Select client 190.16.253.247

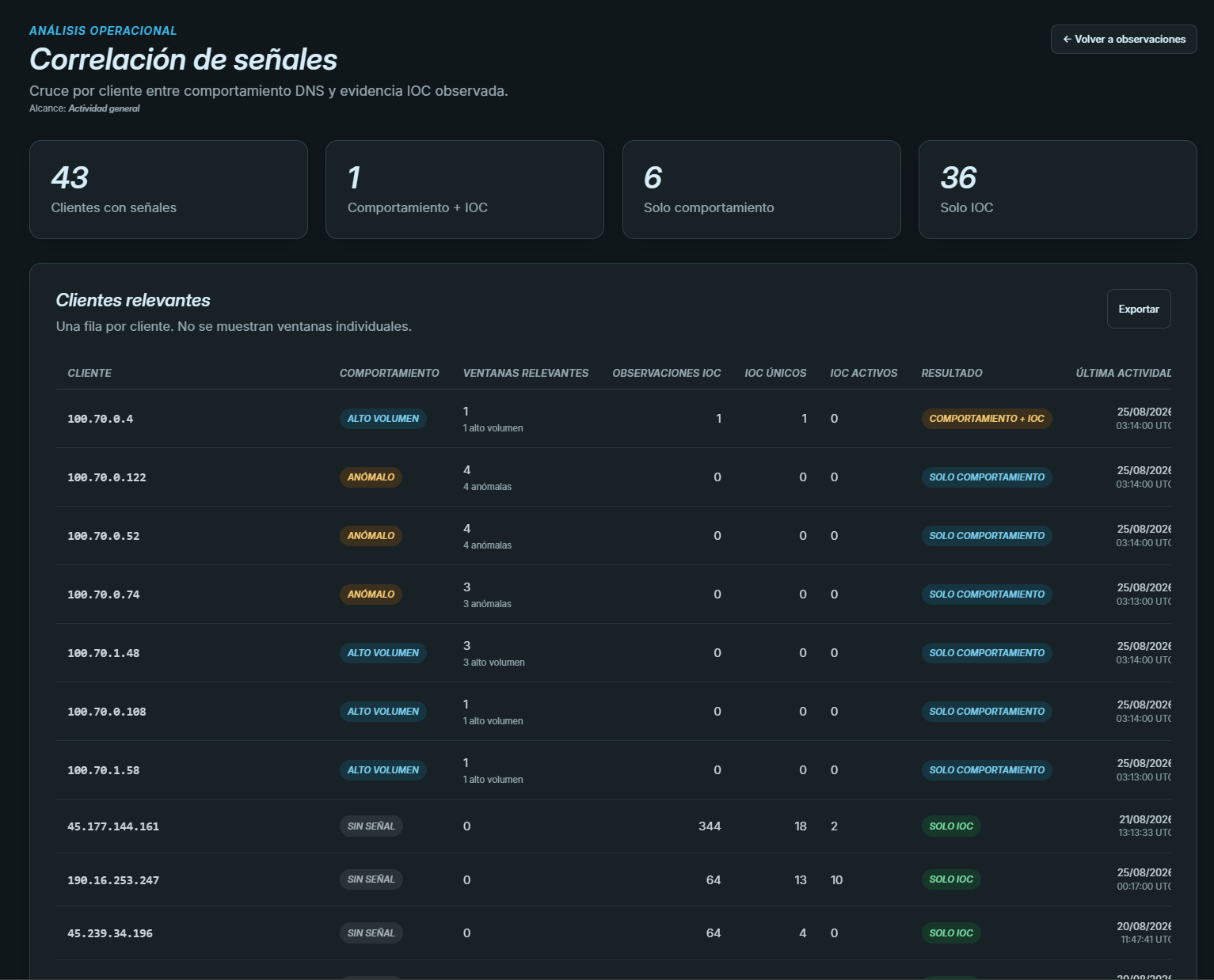click(113, 880)
